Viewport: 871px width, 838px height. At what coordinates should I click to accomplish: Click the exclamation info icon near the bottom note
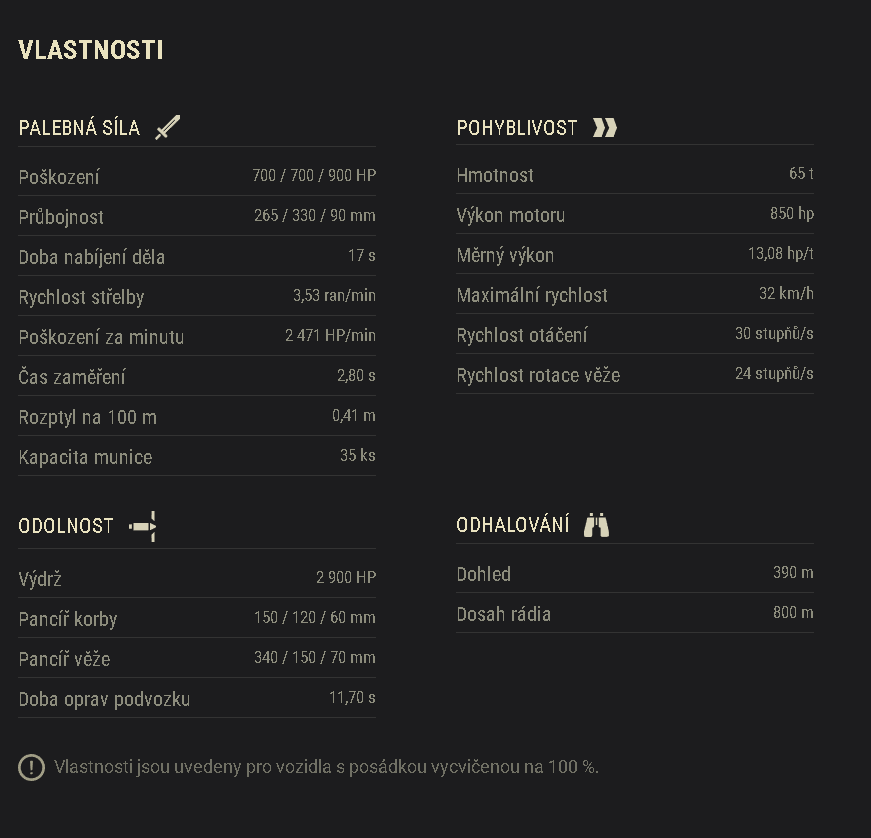pyautogui.click(x=31, y=768)
